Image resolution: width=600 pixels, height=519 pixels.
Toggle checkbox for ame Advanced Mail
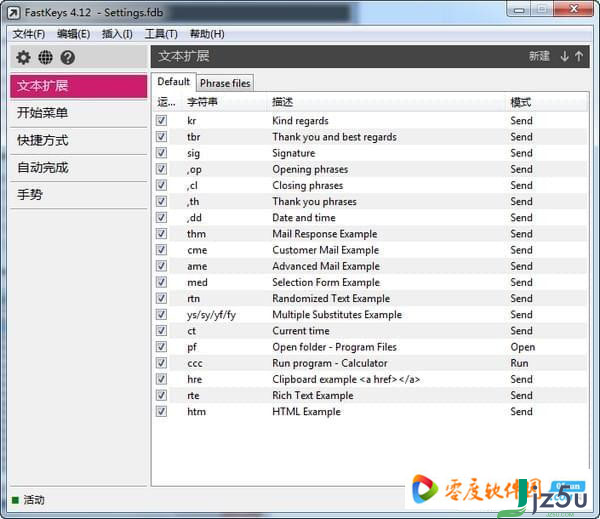[161, 266]
